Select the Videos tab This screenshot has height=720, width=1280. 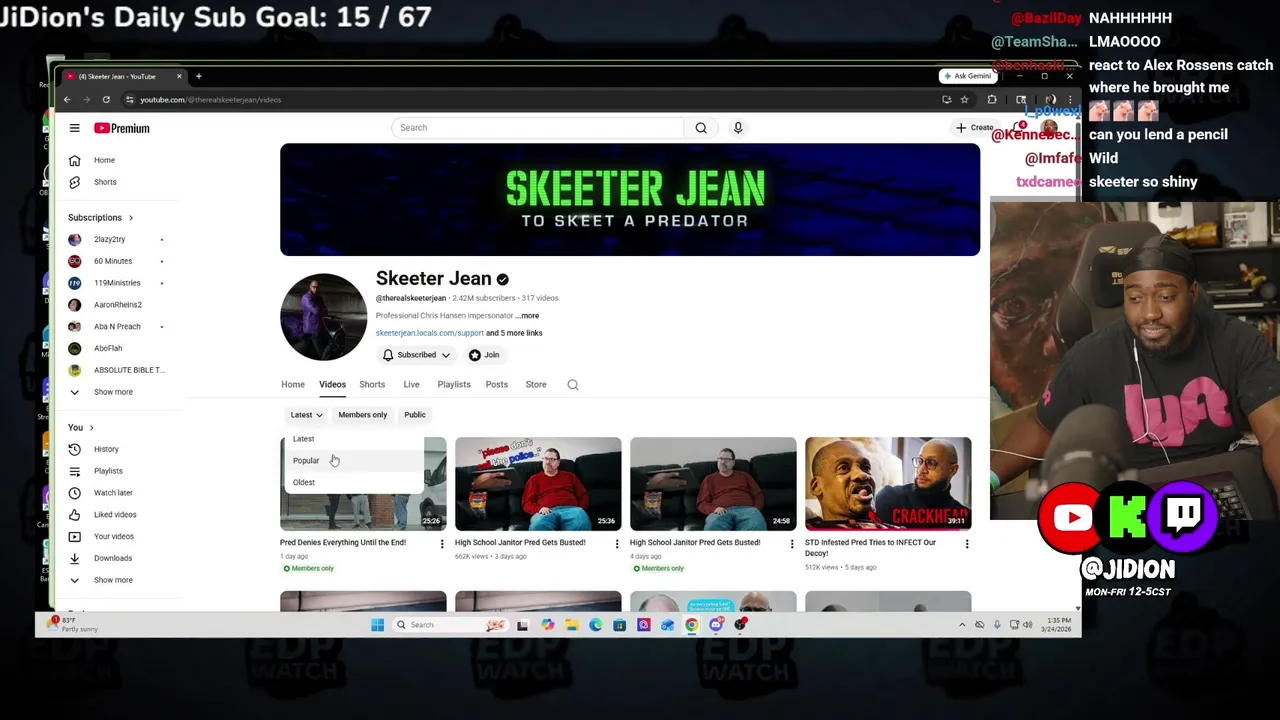332,384
